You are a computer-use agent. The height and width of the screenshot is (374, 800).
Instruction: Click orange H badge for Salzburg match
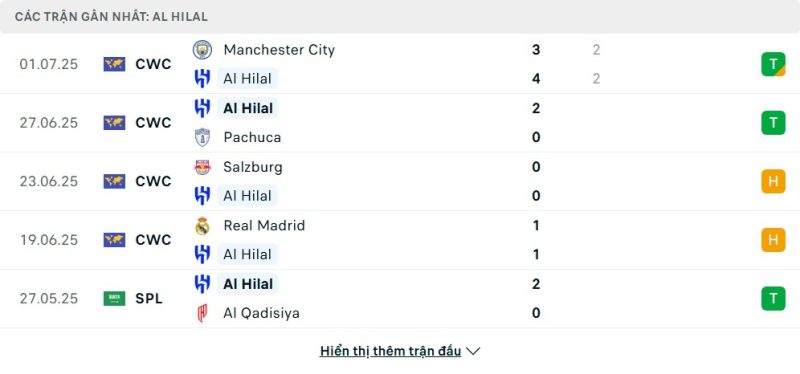click(x=773, y=181)
